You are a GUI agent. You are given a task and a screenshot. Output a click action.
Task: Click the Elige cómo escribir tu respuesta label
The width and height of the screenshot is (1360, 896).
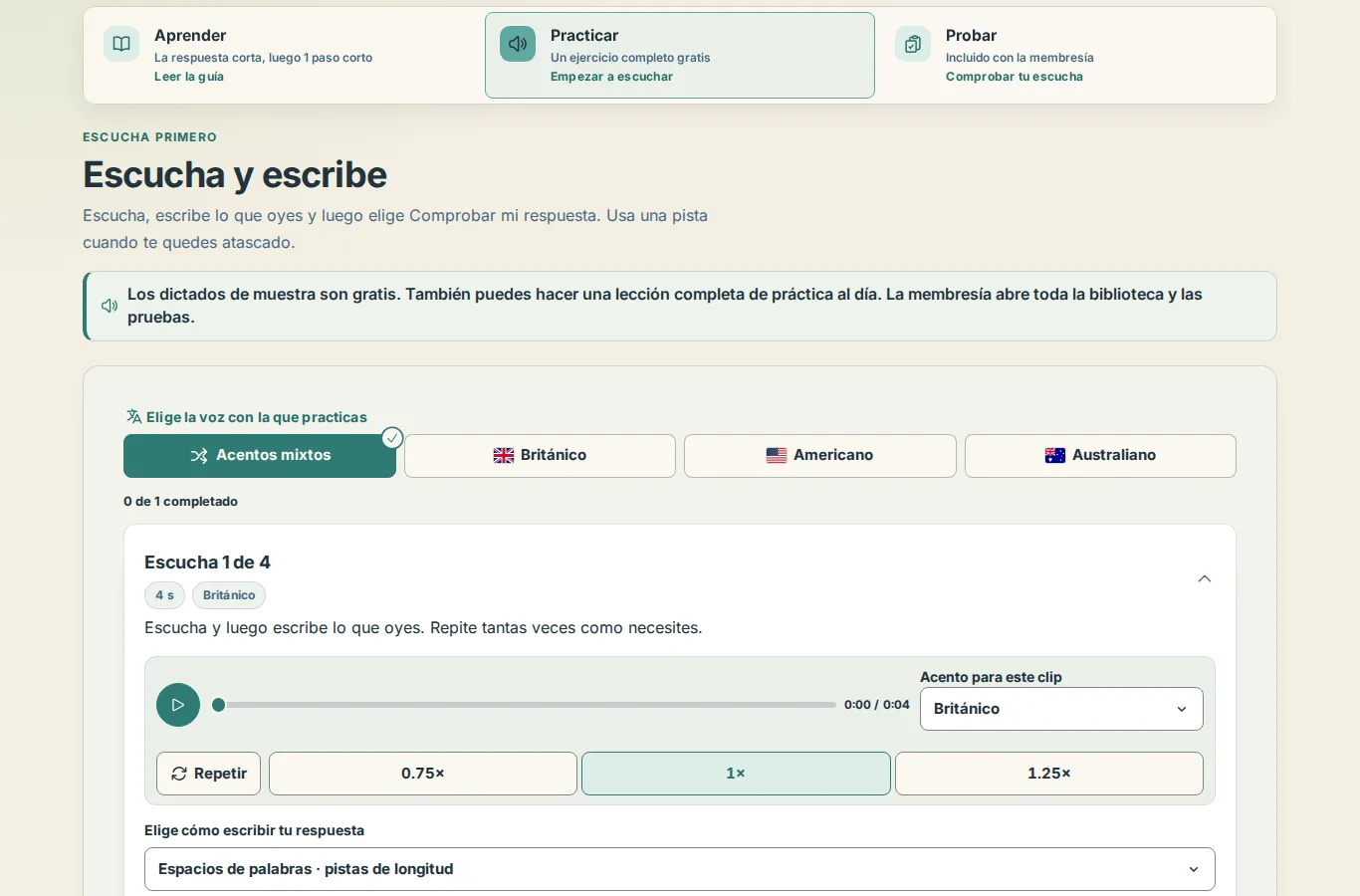point(254,830)
